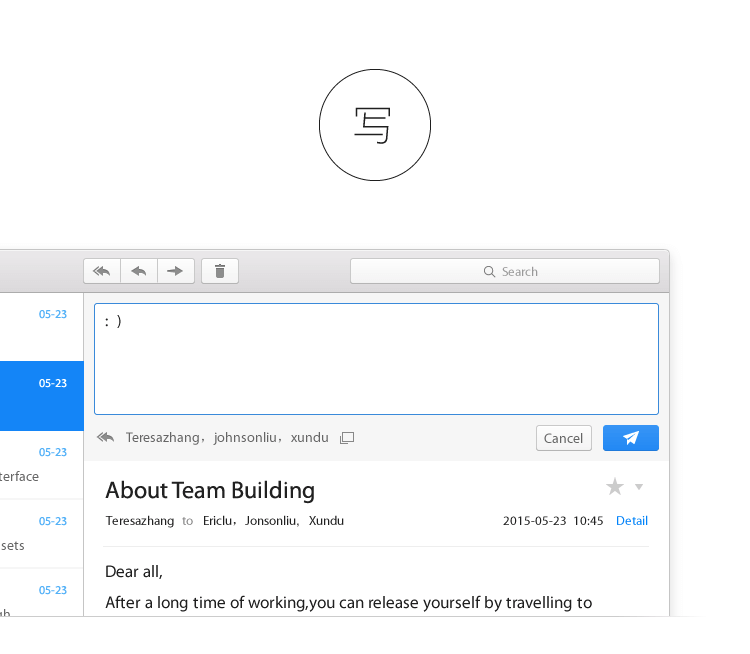Open the 05-23 mail ending in 'terface'
This screenshot has width=750, height=654.
[41, 465]
